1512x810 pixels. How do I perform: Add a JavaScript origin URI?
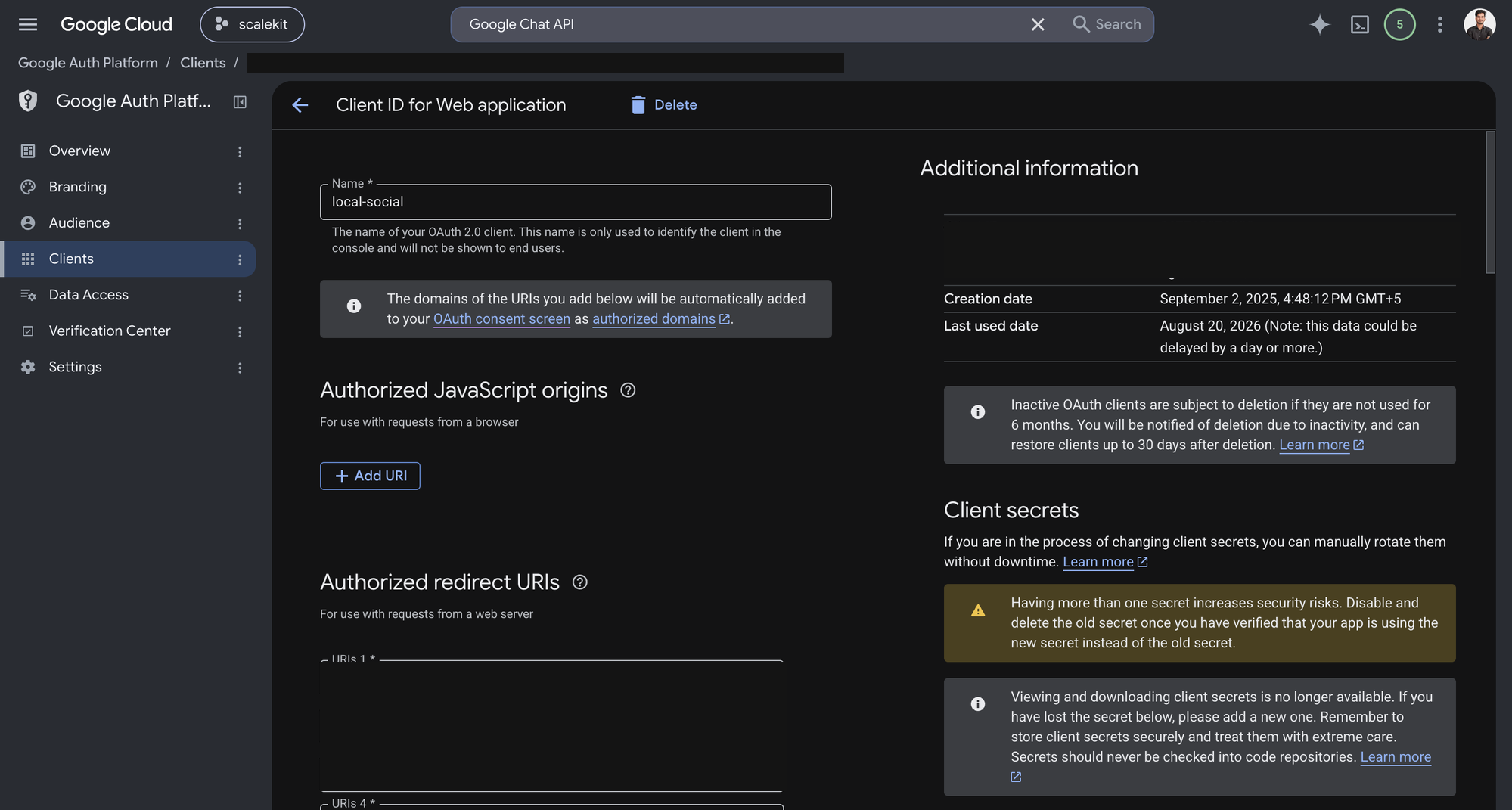click(370, 476)
